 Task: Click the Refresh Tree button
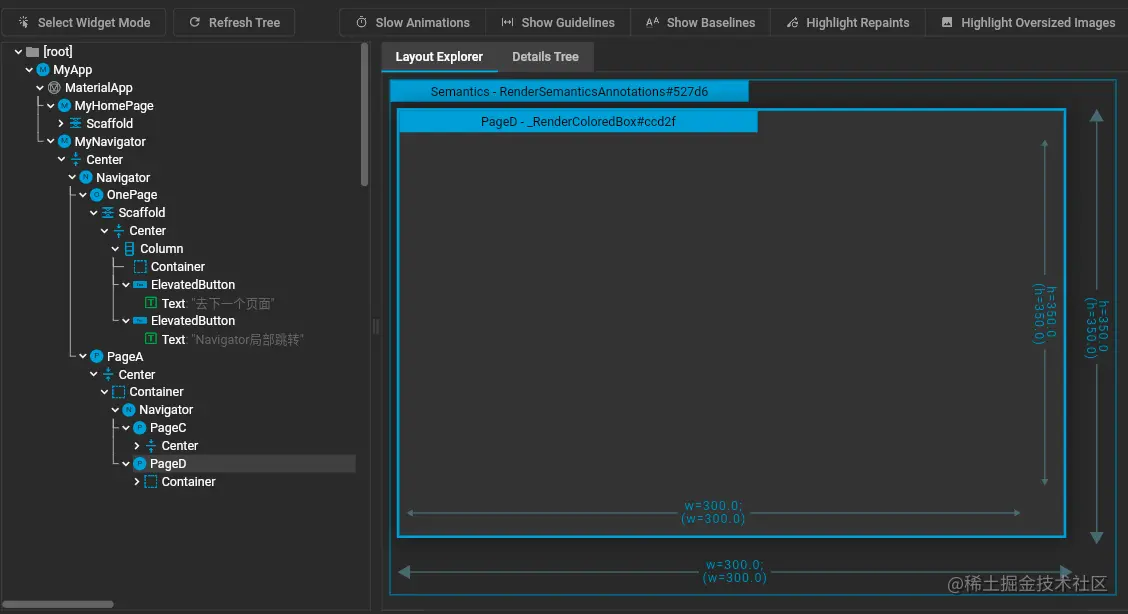point(235,22)
